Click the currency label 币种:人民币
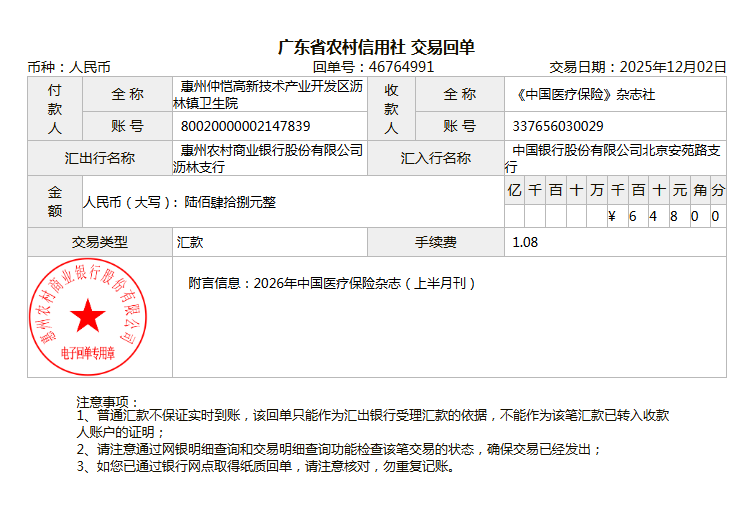The image size is (754, 510). (x=69, y=67)
